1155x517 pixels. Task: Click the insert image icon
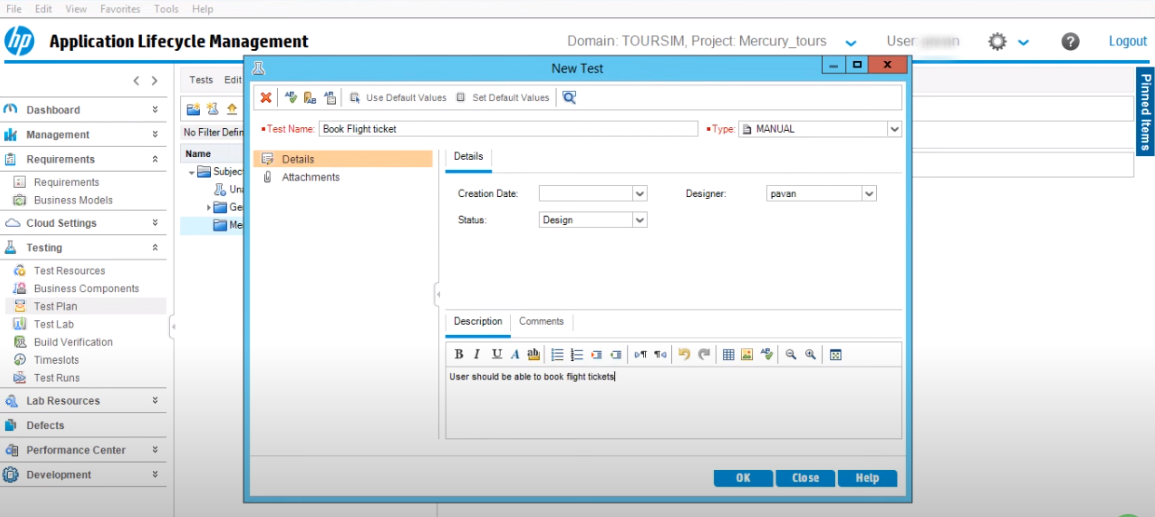tap(746, 354)
